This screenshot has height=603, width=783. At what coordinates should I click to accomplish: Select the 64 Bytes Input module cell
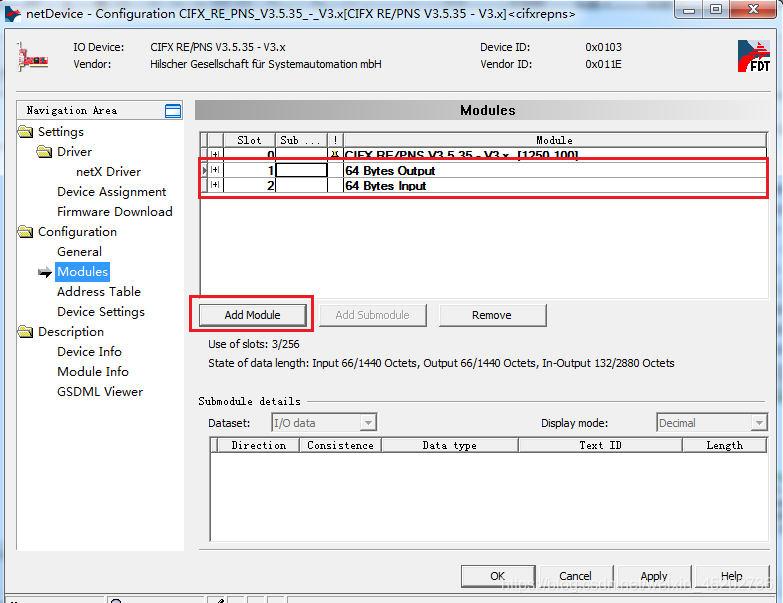[x=554, y=186]
